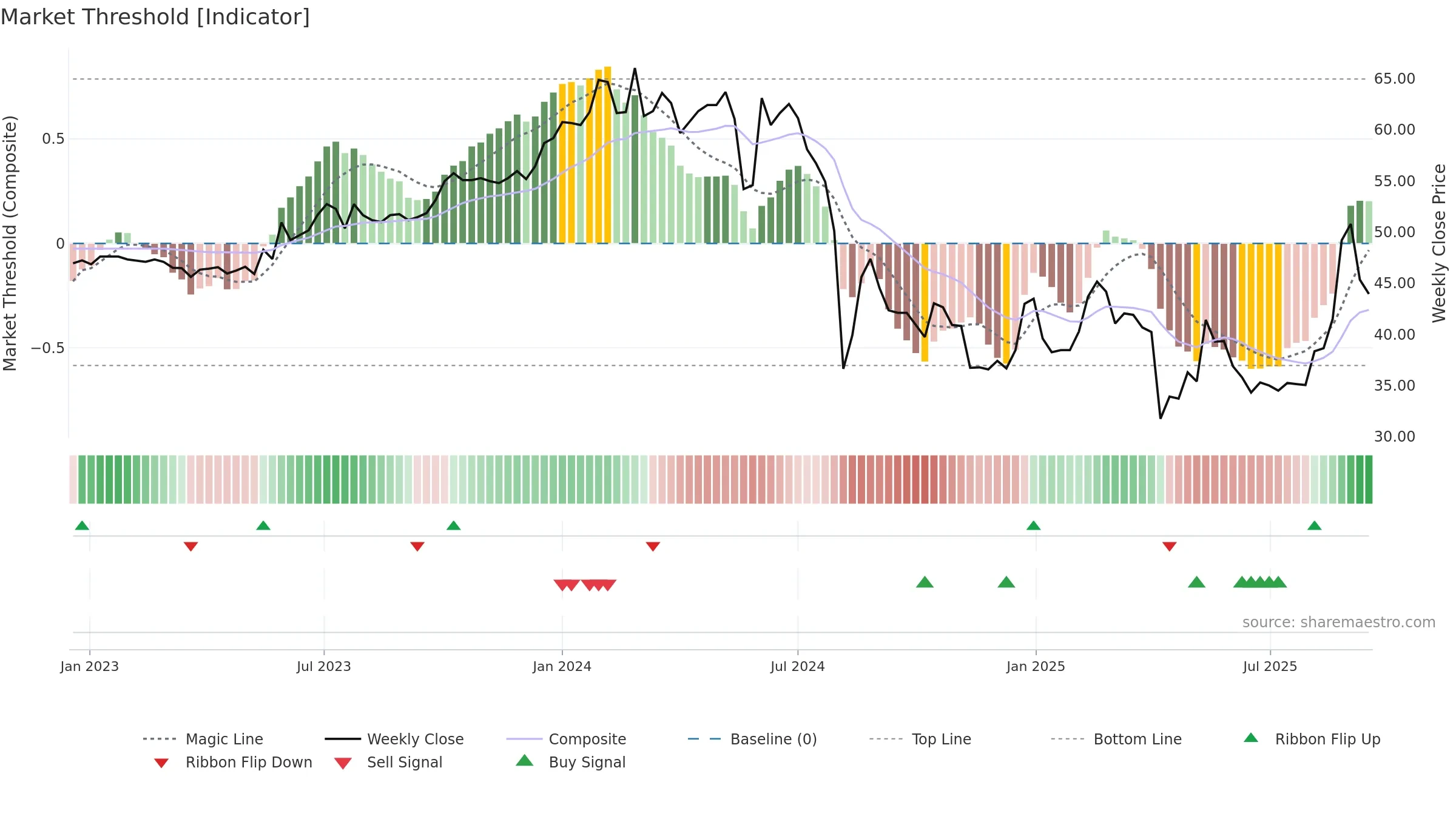Click the Jan 2025 axis label
The image size is (1456, 819).
[1036, 667]
